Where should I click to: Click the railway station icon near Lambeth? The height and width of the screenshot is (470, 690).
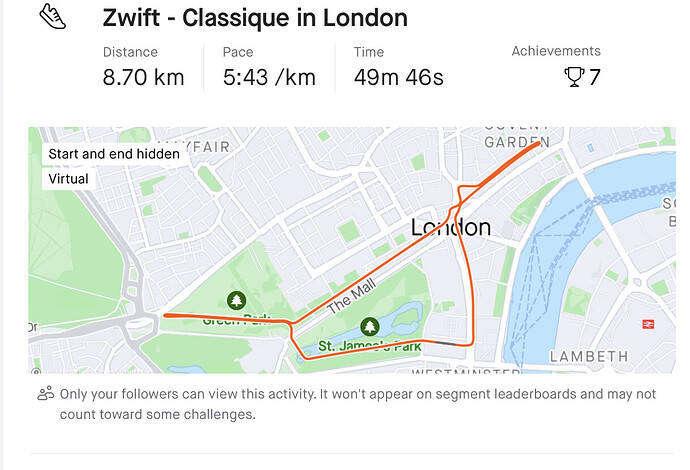(x=648, y=324)
